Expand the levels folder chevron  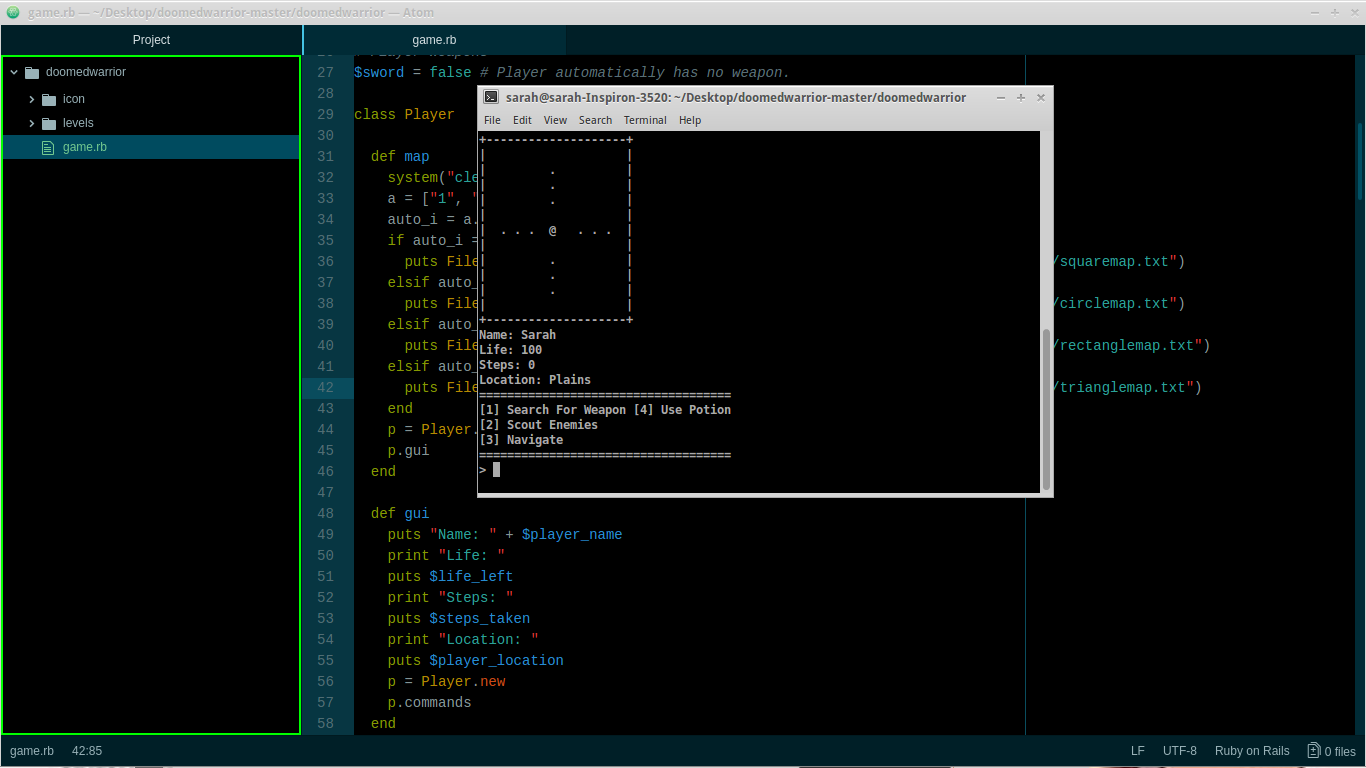point(31,123)
